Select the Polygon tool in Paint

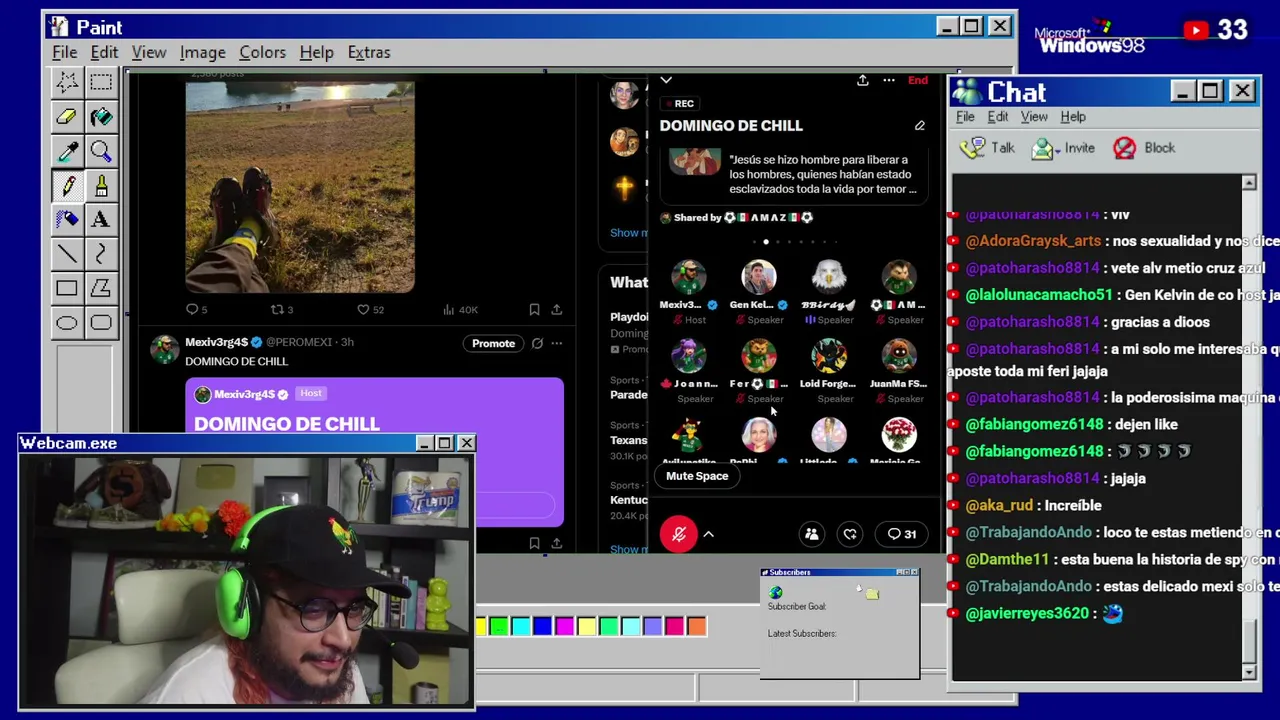coord(101,289)
